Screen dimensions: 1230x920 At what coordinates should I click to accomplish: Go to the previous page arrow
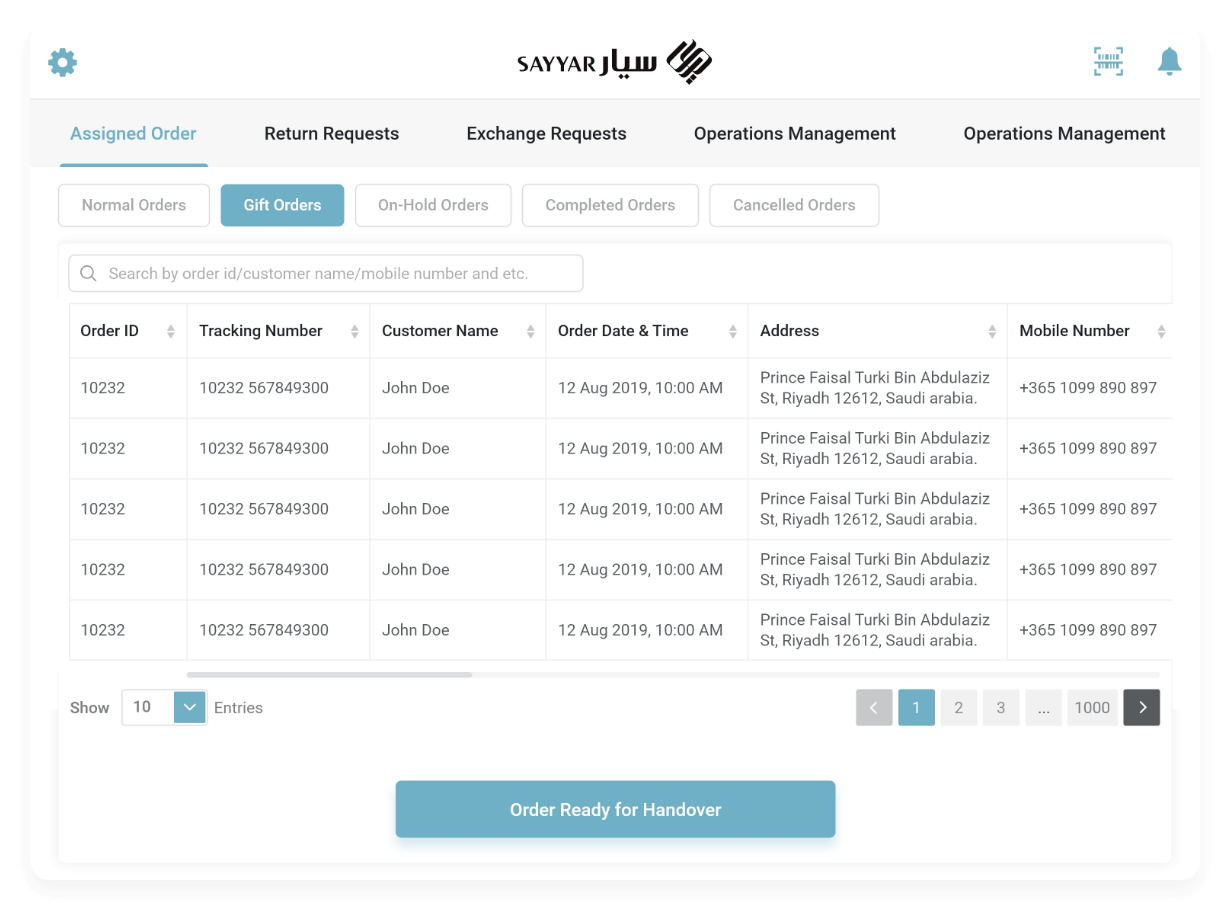874,707
